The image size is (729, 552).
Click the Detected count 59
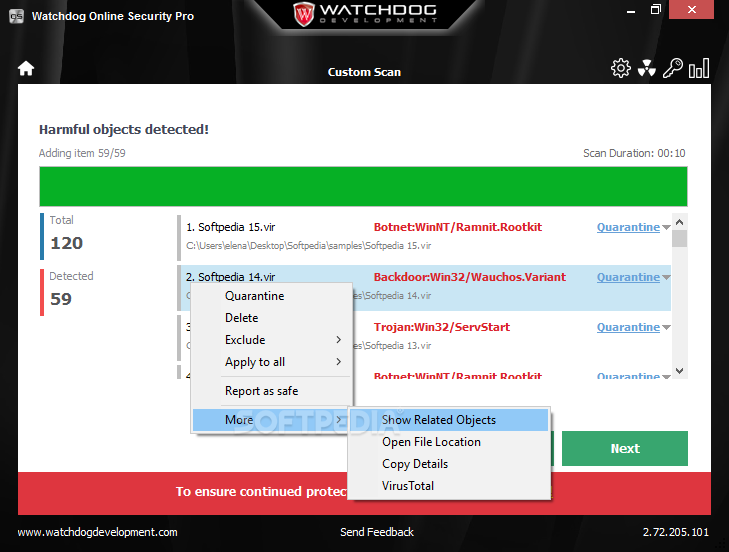pos(61,299)
